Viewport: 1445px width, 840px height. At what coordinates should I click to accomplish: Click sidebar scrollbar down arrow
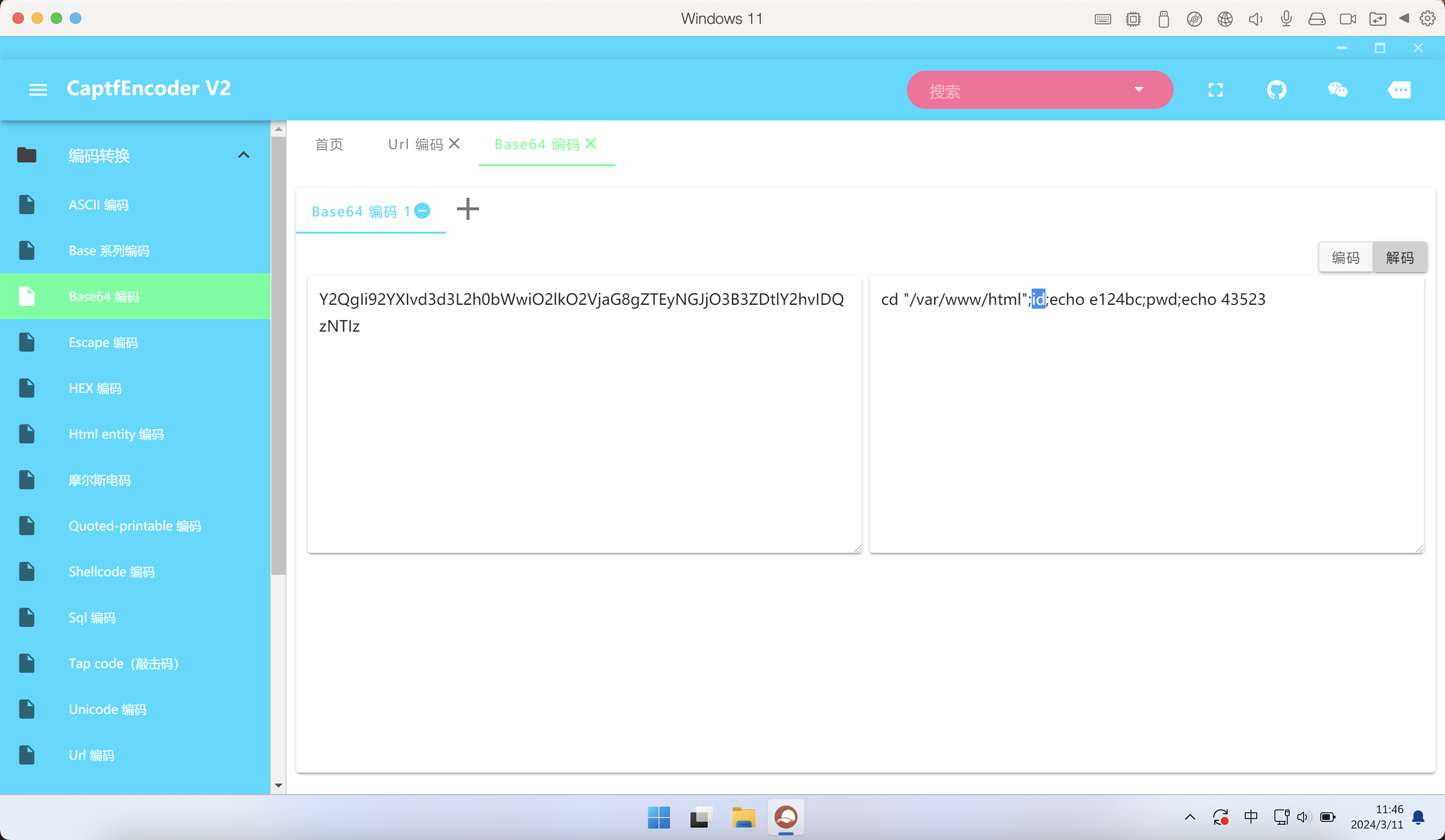tap(279, 785)
